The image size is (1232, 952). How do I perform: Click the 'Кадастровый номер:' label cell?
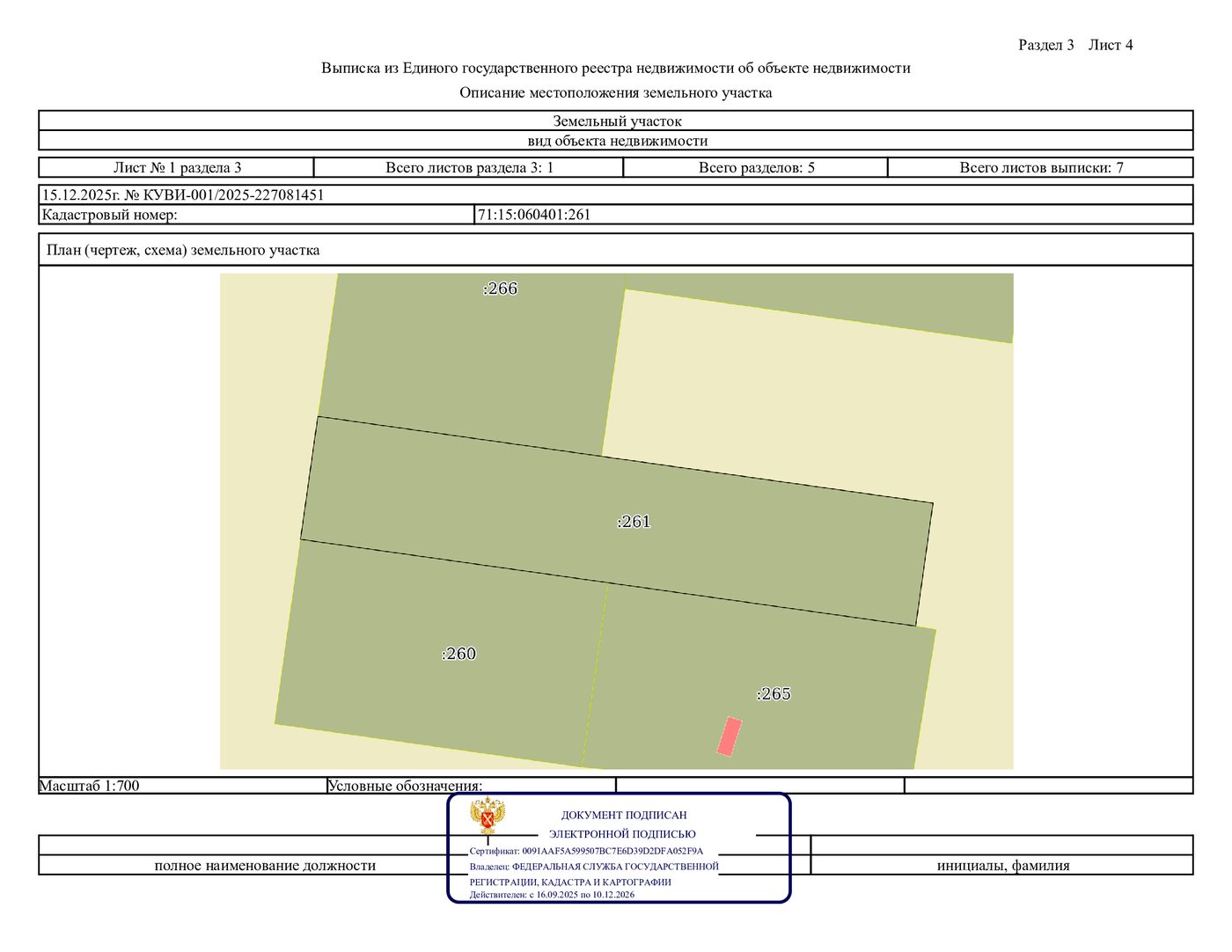click(x=257, y=215)
